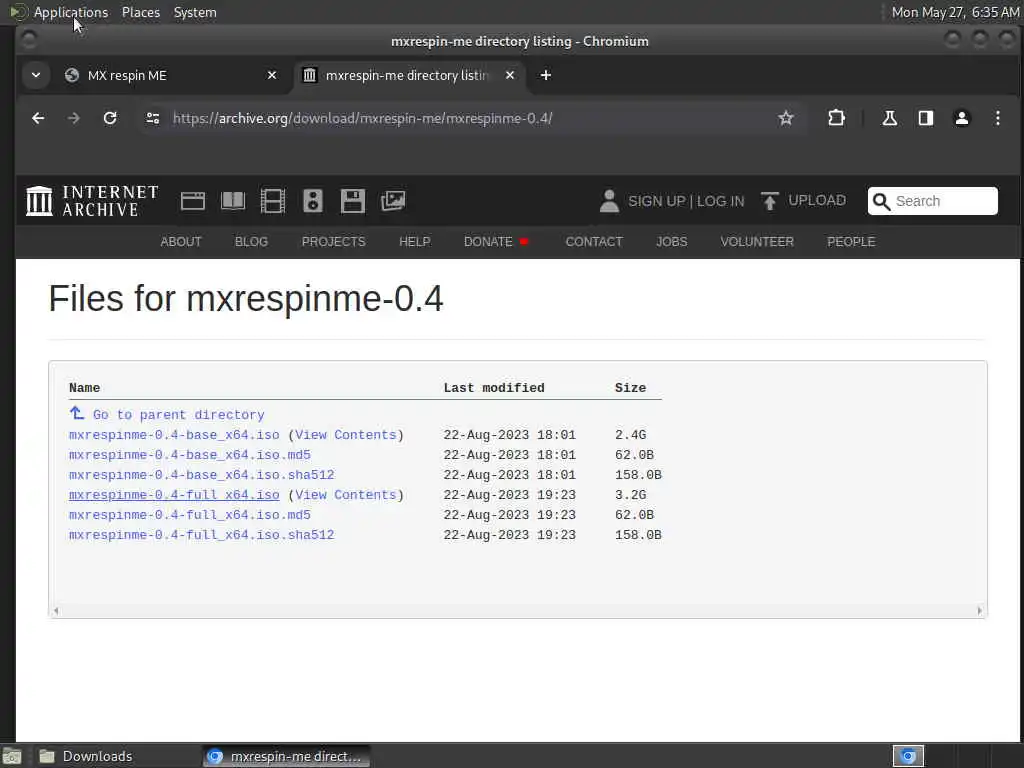This screenshot has height=768, width=1024.
Task: View Contents of the base_x64.iso
Action: point(345,435)
